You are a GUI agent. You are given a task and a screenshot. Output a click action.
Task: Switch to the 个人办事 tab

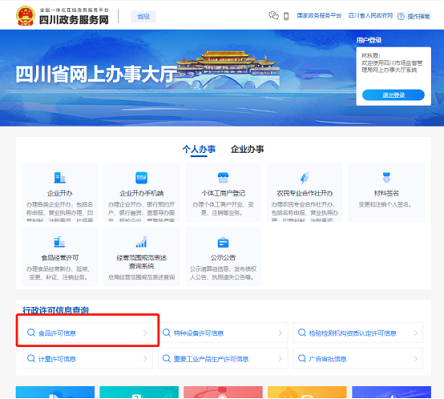click(199, 149)
